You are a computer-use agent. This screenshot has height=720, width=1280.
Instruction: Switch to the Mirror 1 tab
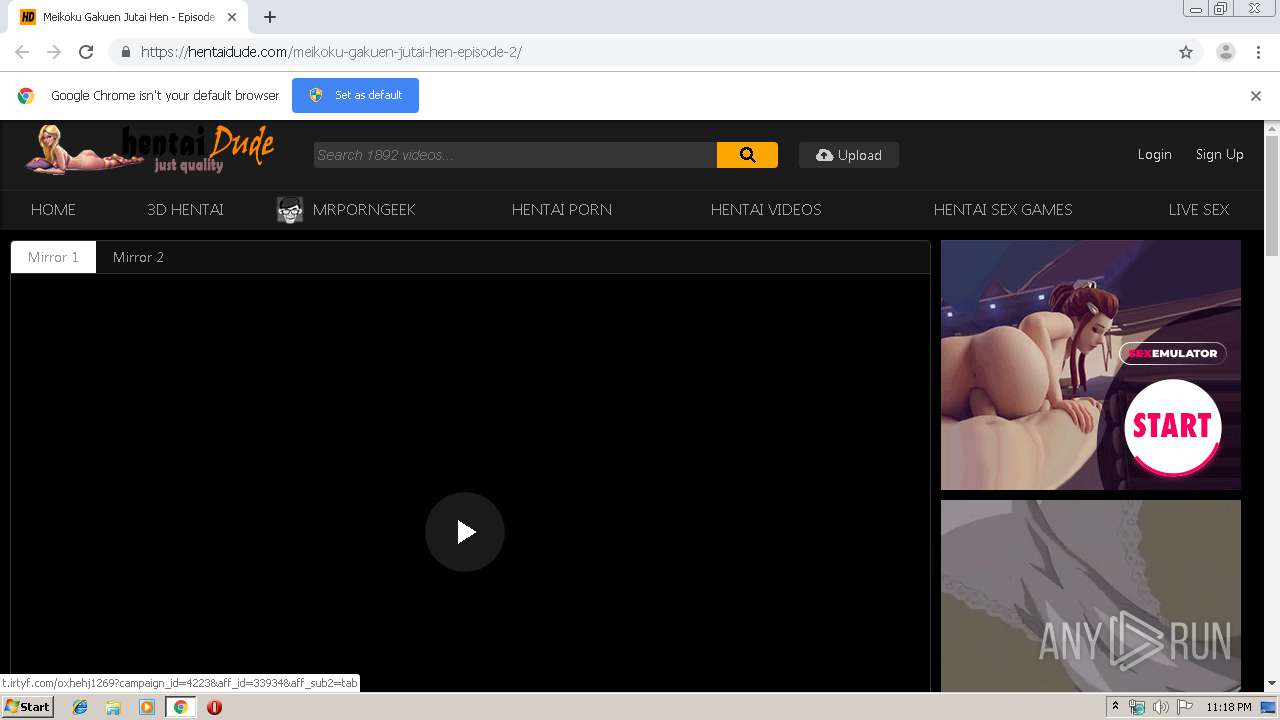coord(53,257)
